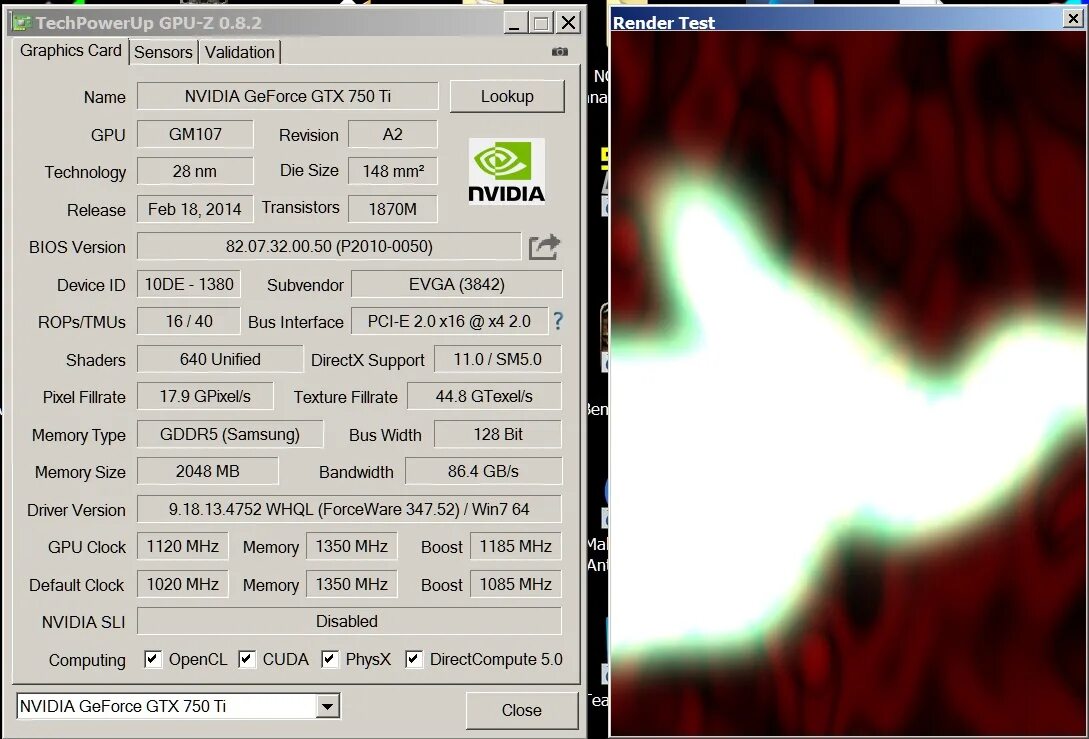Click the BIOS share/export arrow icon
This screenshot has width=1089, height=739.
pyautogui.click(x=544, y=247)
